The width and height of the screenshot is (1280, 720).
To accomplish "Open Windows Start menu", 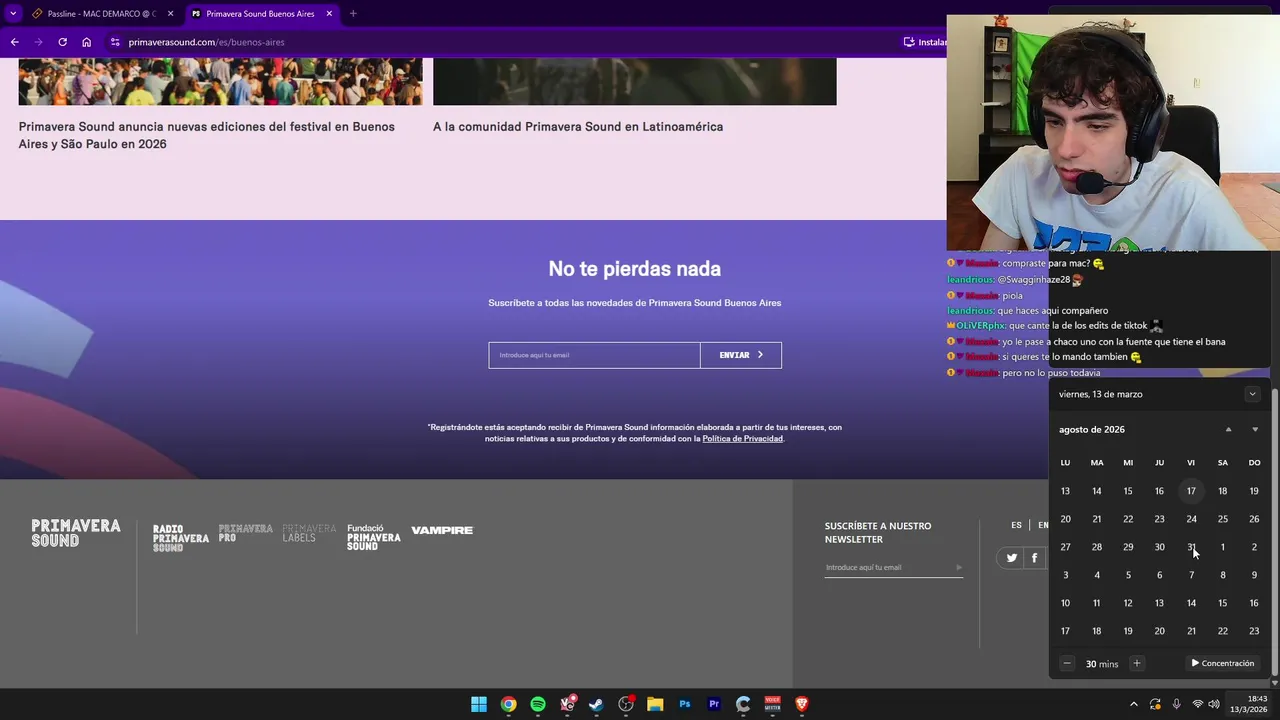I will [479, 704].
